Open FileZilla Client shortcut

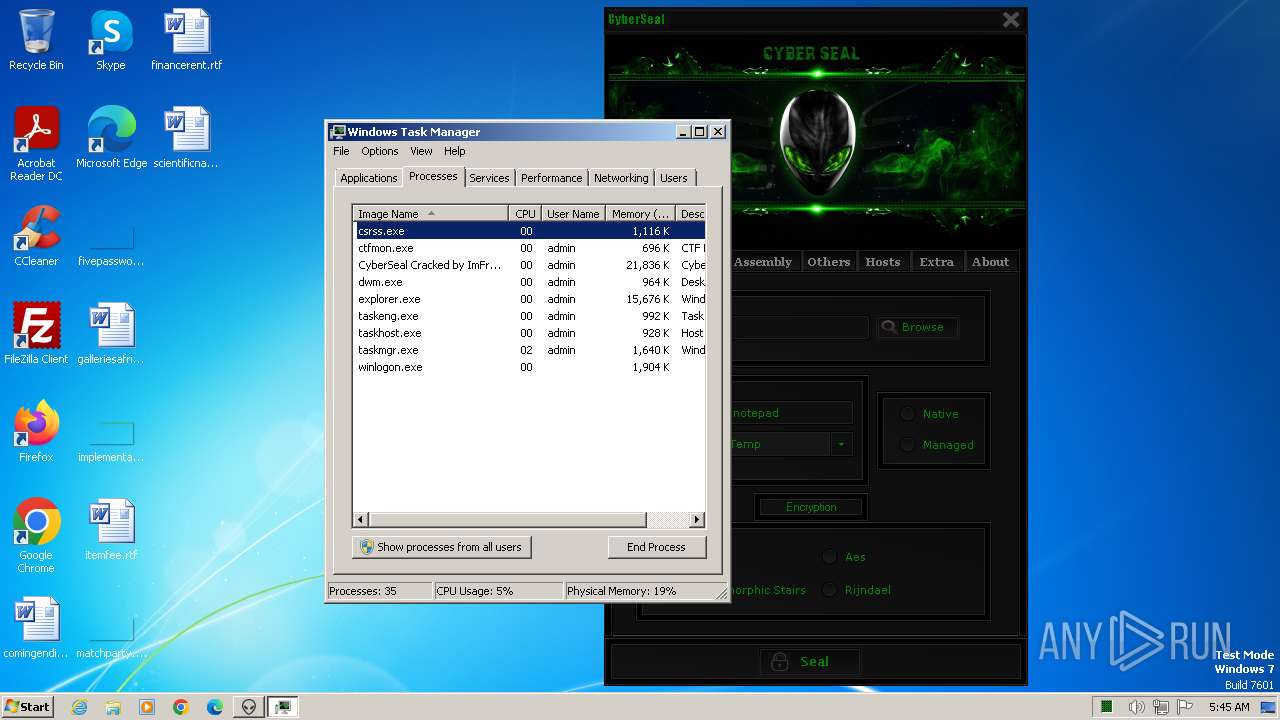(36, 334)
